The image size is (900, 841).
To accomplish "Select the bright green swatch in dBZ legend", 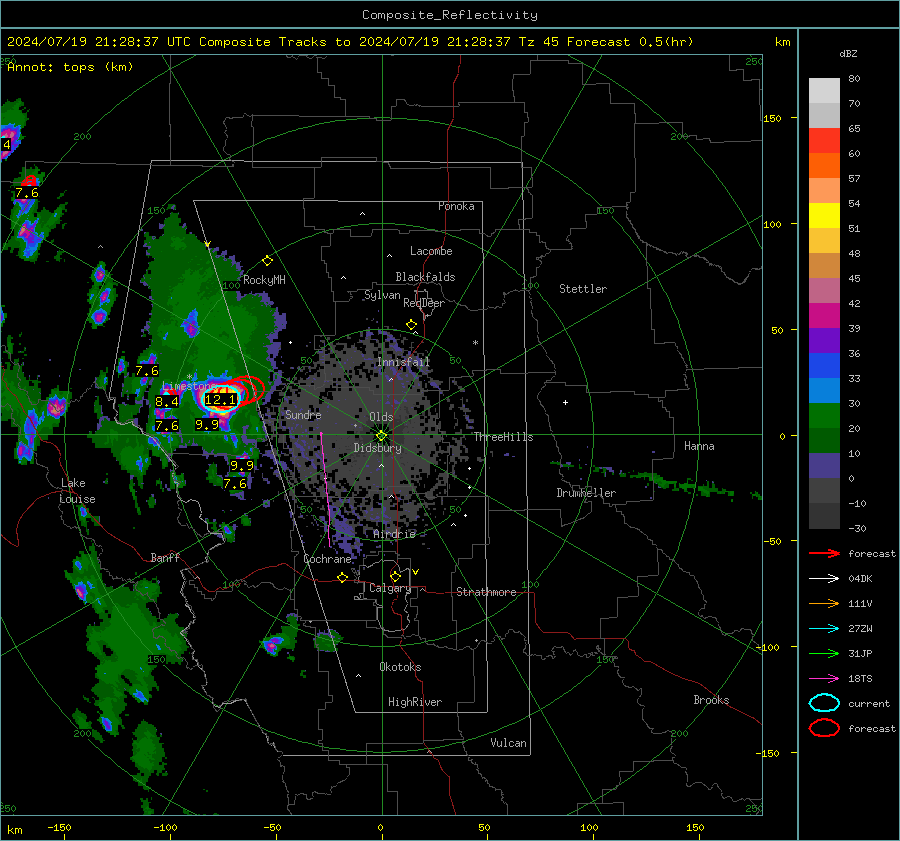I will pos(824,416).
